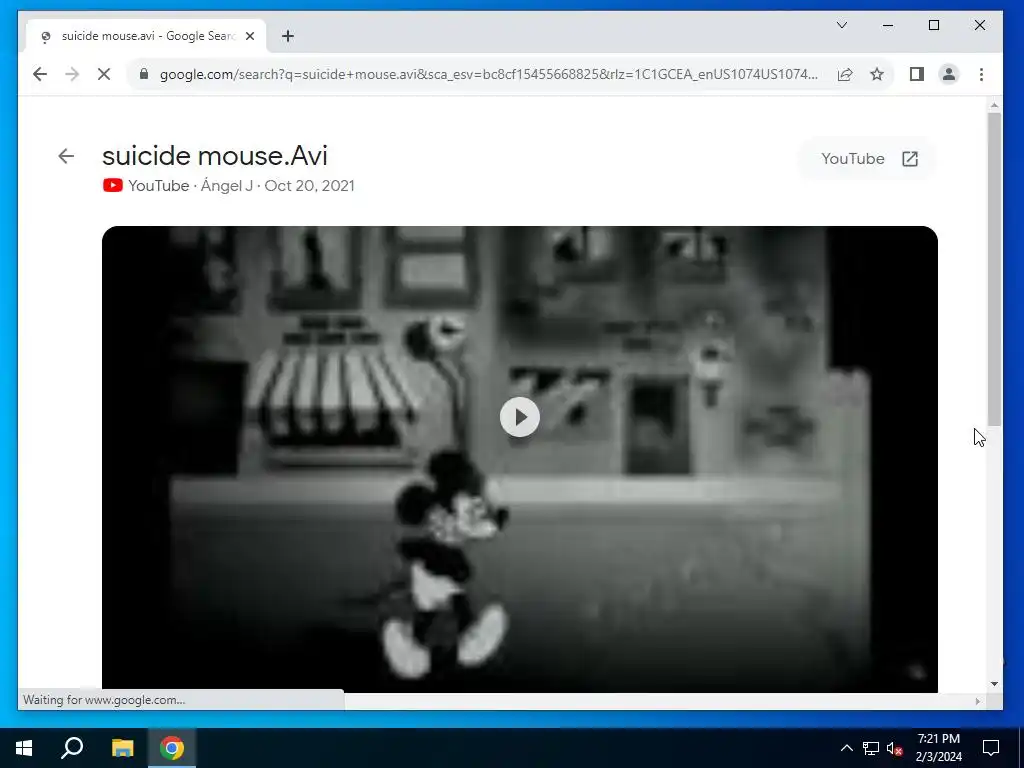Viewport: 1024px width, 768px height.
Task: Show hidden system tray icons
Action: 846,748
